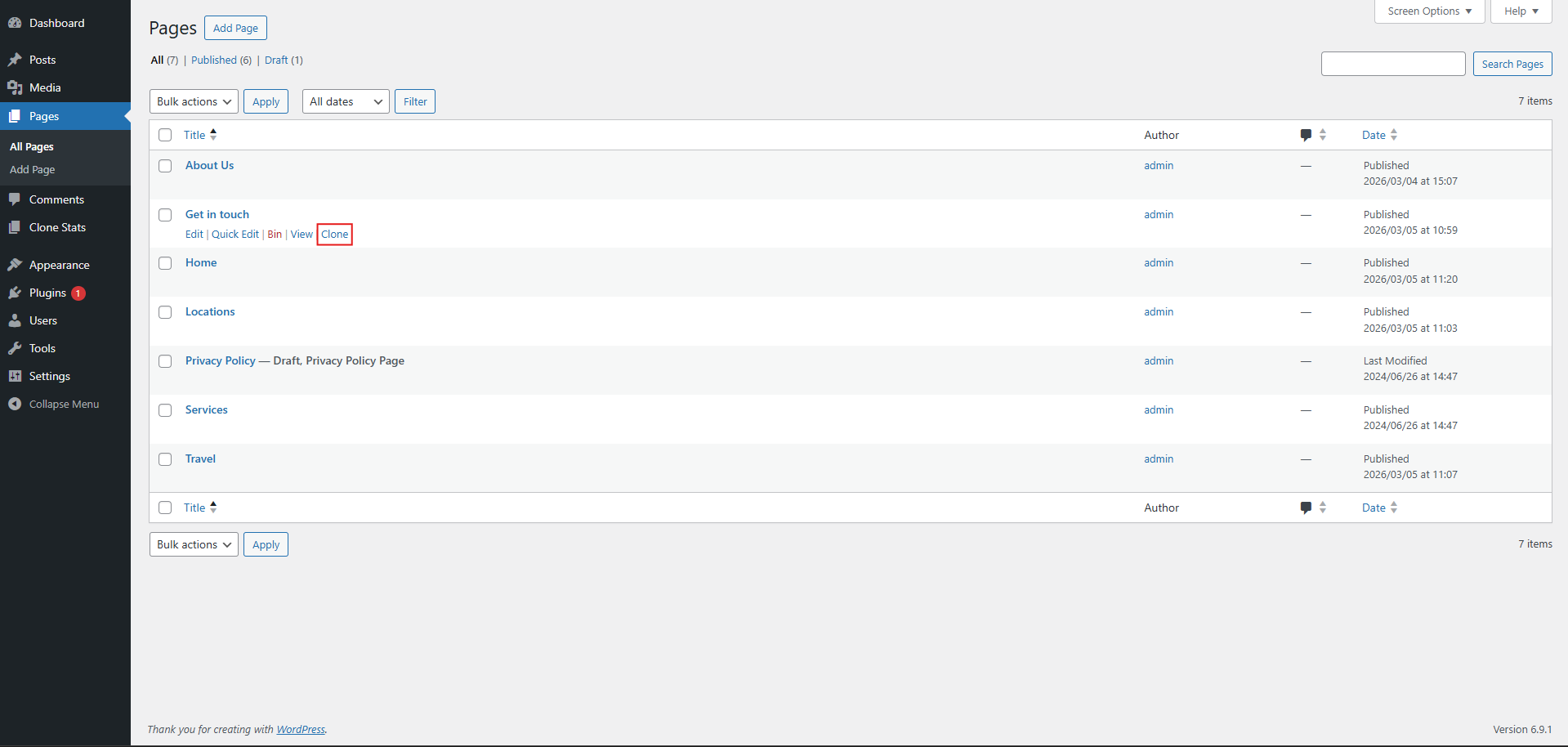Screen dimensions: 1568x747
Task: Toggle the select-all checkbox in table header
Action: click(165, 135)
